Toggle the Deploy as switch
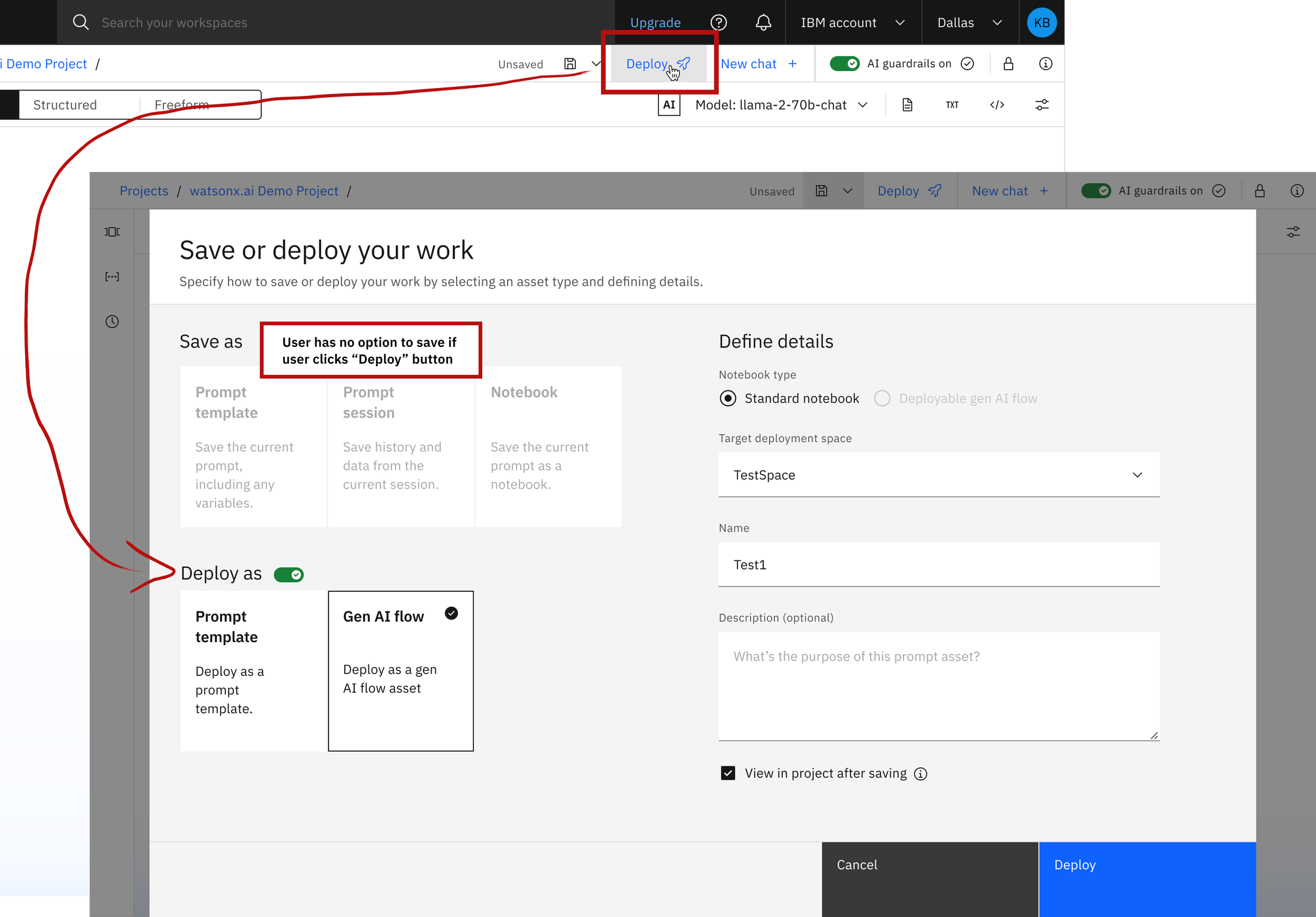 click(288, 574)
